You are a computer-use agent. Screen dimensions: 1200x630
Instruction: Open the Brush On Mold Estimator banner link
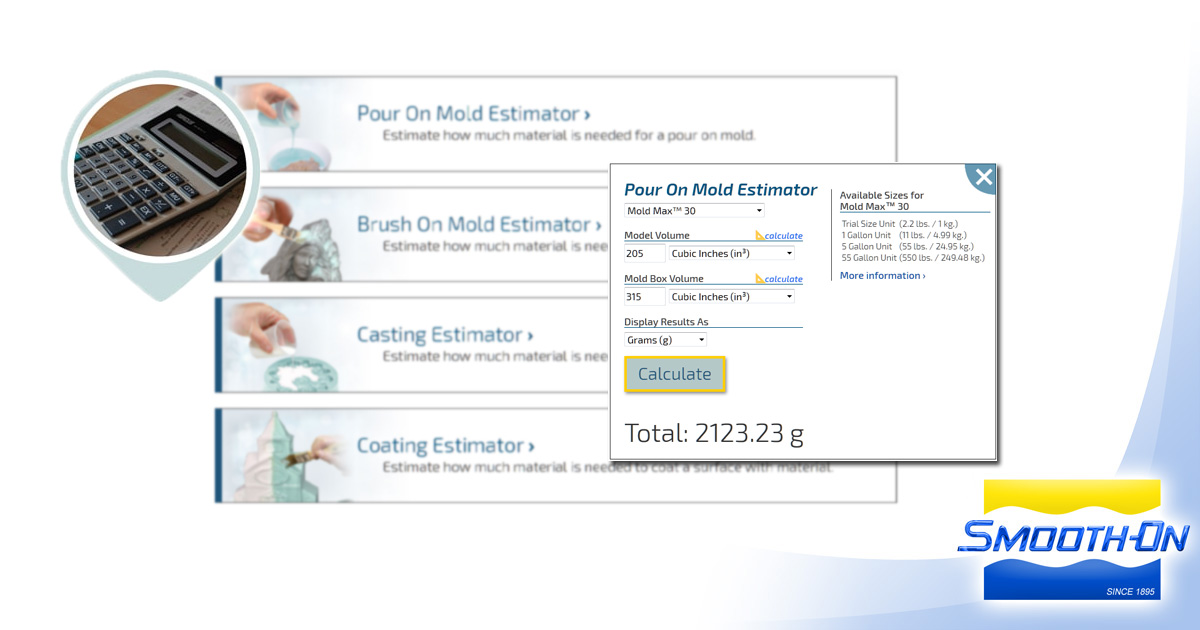click(479, 225)
